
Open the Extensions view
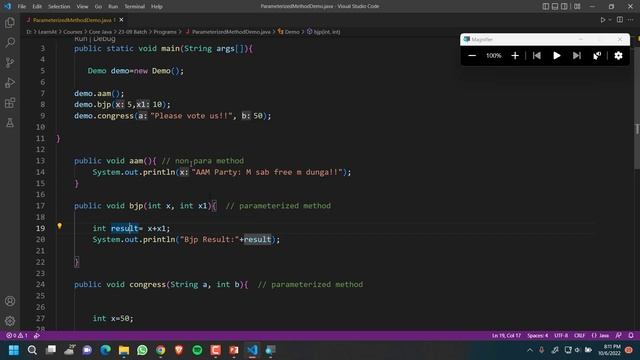click(x=10, y=102)
